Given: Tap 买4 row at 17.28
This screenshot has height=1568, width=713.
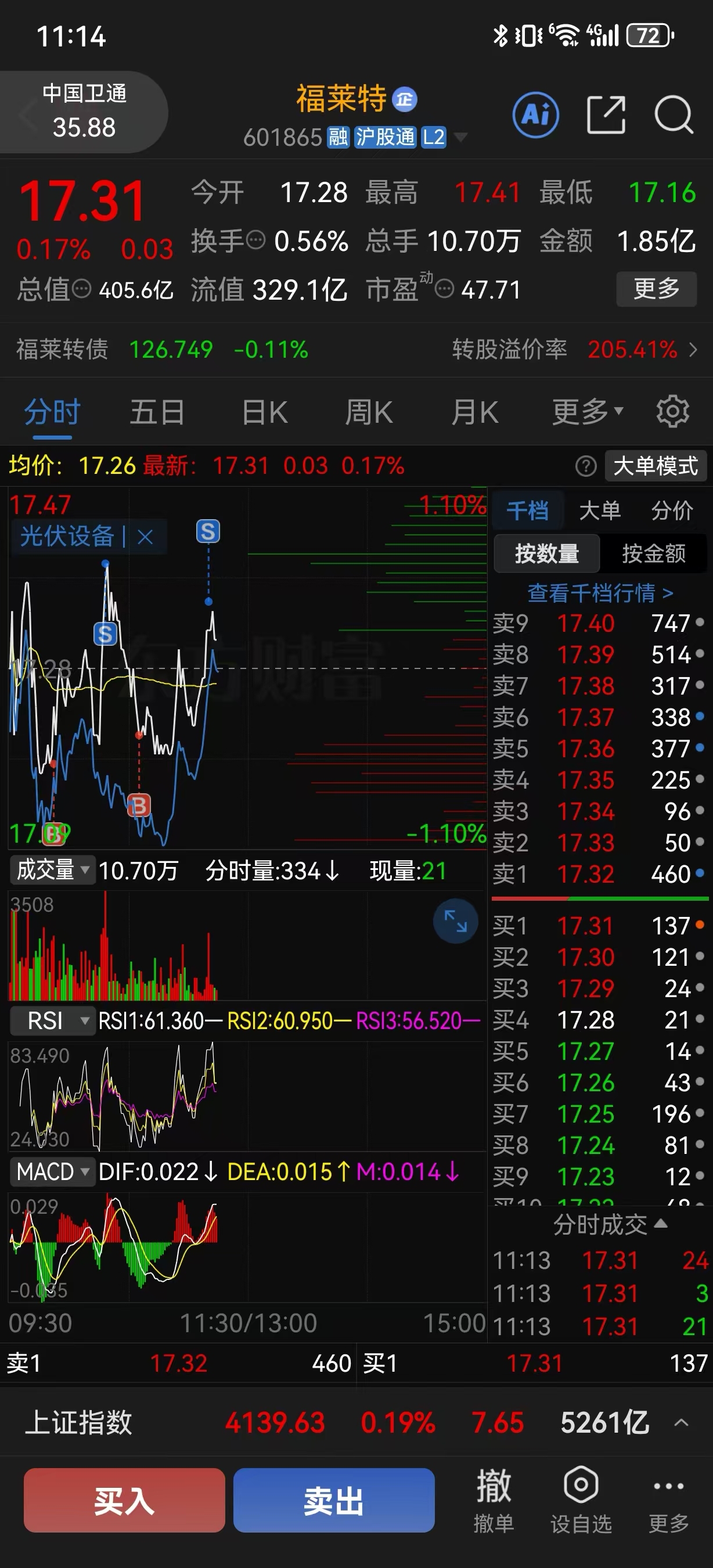Looking at the screenshot, I should [x=600, y=1020].
